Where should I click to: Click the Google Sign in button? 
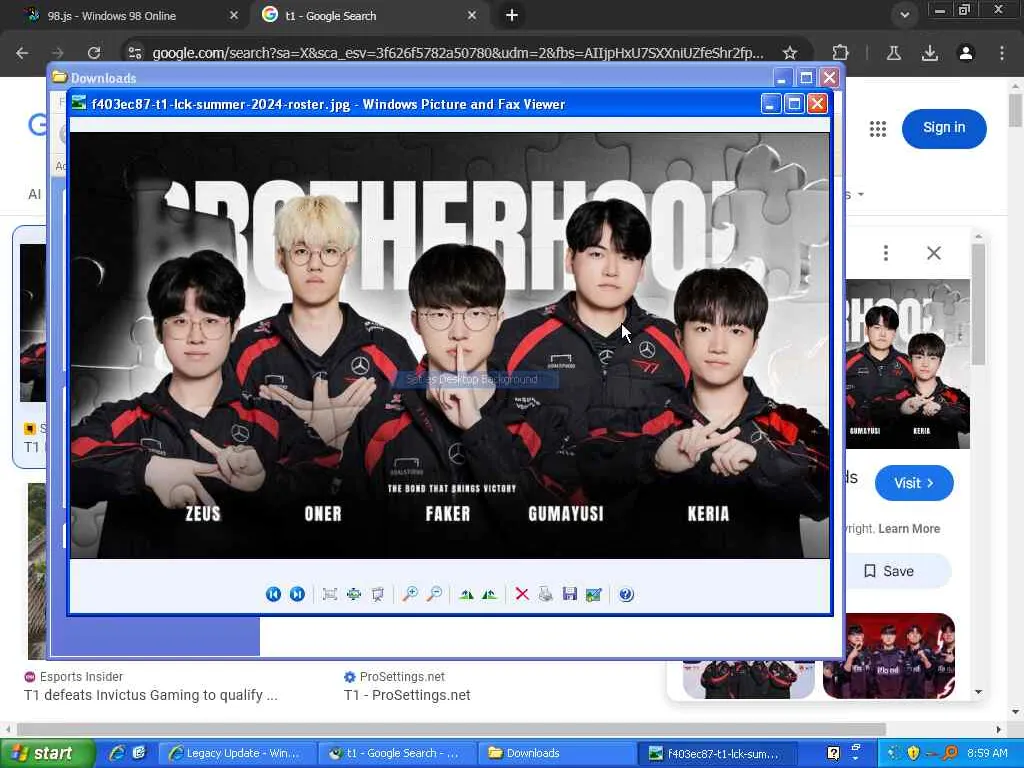tap(944, 128)
